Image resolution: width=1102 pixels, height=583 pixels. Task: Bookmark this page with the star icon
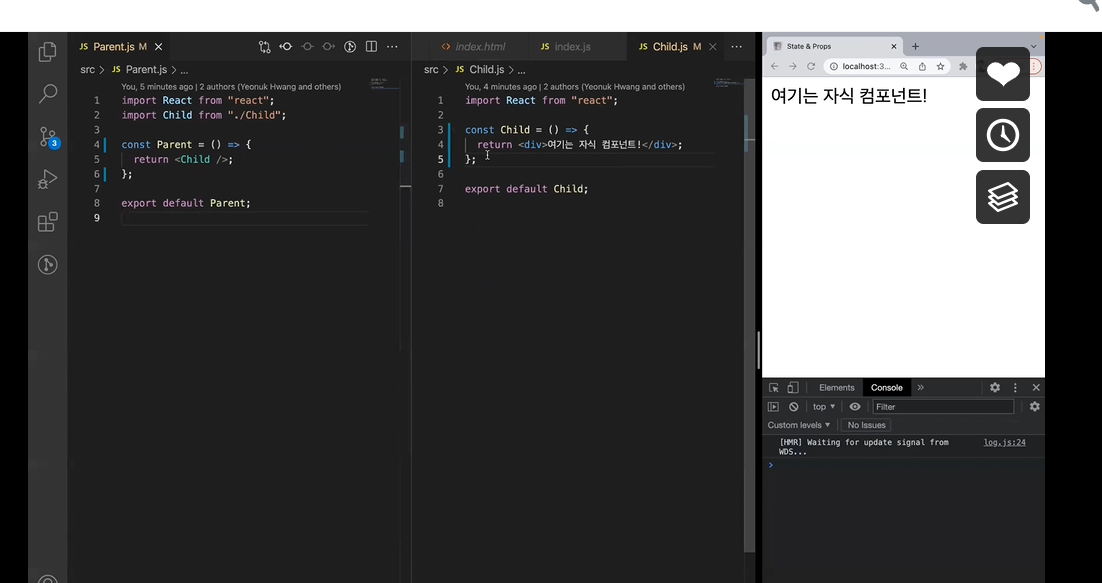(x=940, y=66)
